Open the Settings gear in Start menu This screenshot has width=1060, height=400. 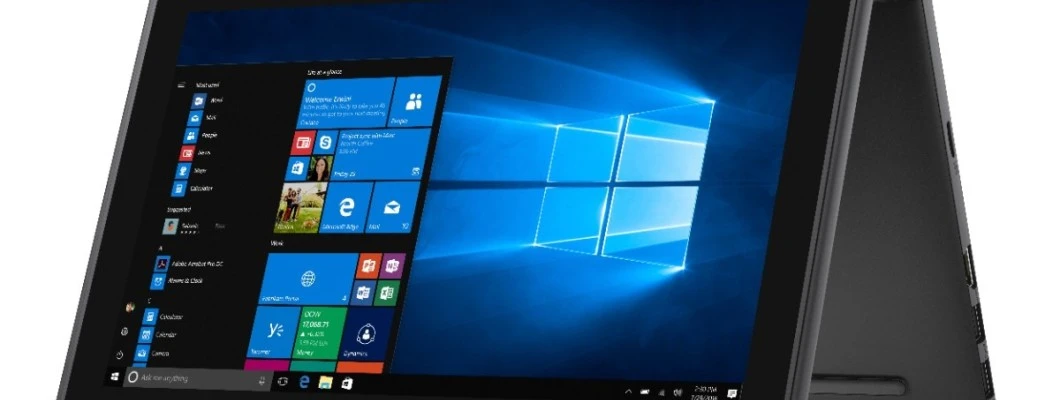click(124, 331)
